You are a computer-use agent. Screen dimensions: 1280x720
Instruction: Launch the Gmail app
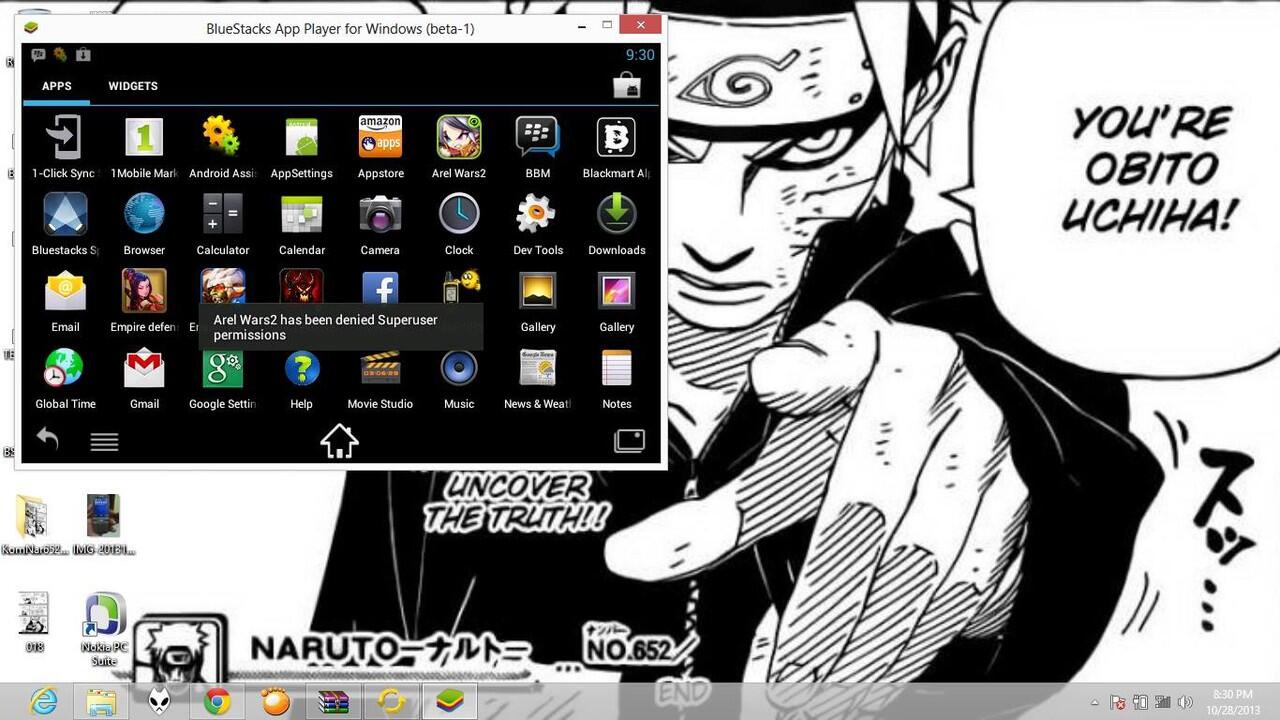(x=144, y=368)
